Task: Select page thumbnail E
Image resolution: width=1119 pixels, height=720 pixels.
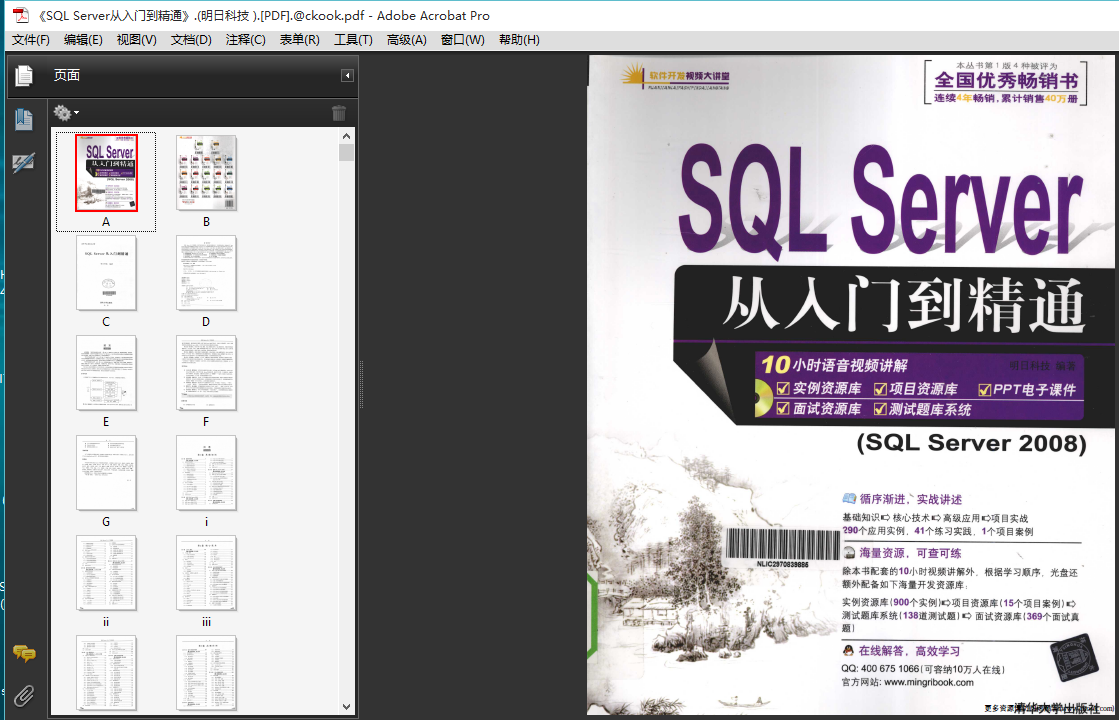Action: tap(106, 372)
